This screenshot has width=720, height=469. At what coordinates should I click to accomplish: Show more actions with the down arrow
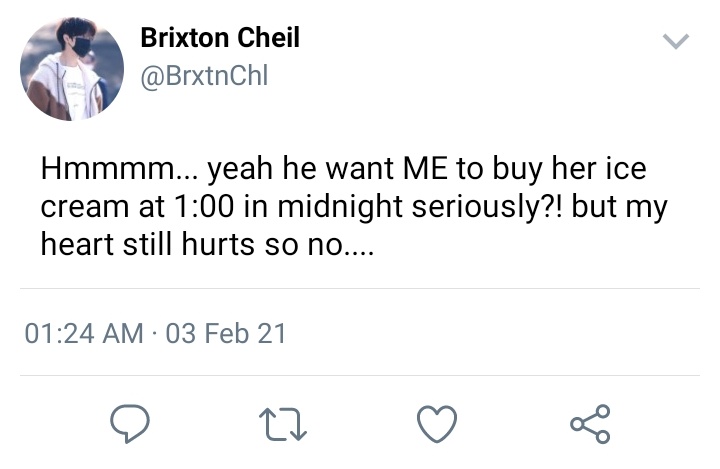(x=676, y=41)
